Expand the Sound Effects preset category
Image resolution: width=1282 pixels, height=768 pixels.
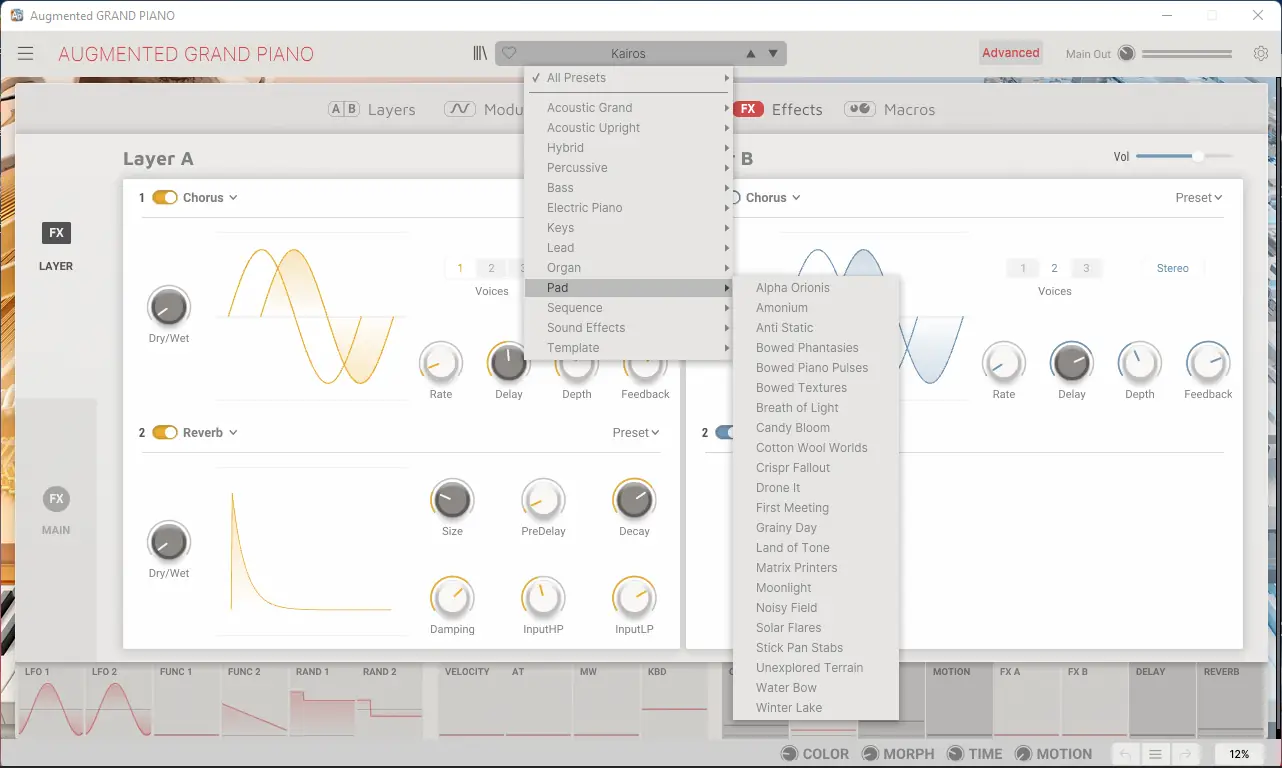(x=629, y=328)
